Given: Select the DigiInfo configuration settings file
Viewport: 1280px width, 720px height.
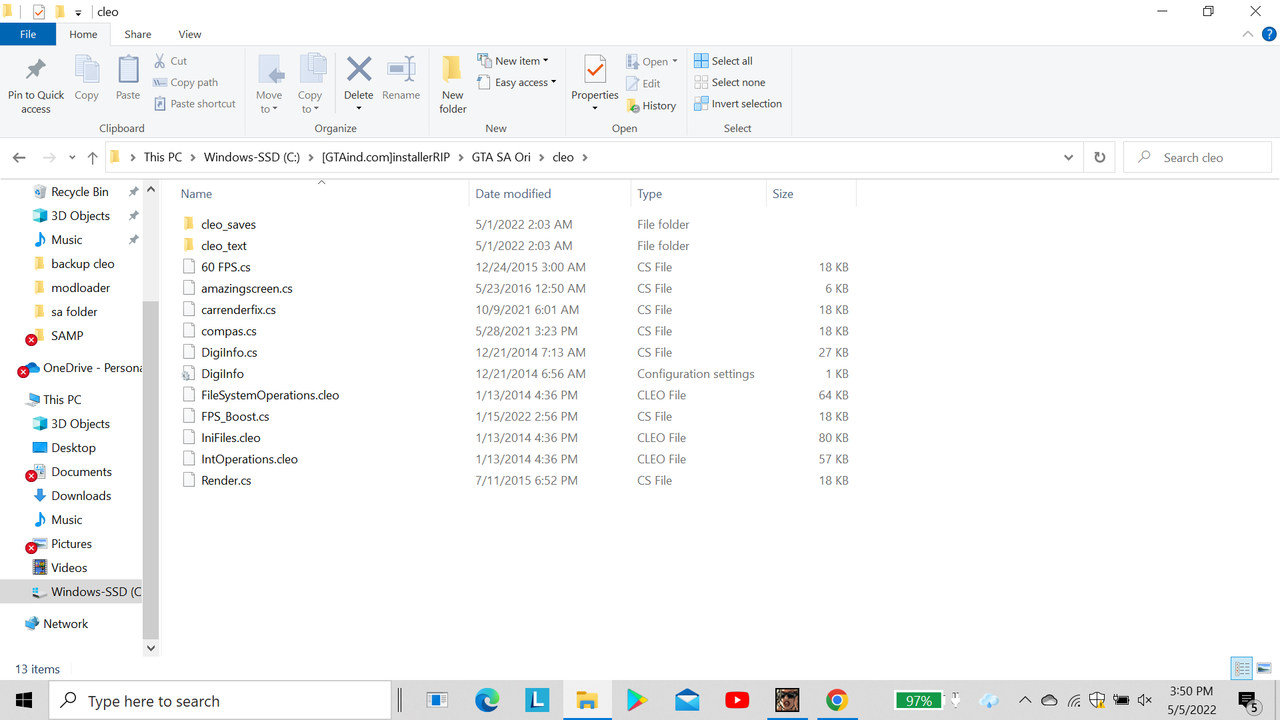Looking at the screenshot, I should pyautogui.click(x=222, y=374).
